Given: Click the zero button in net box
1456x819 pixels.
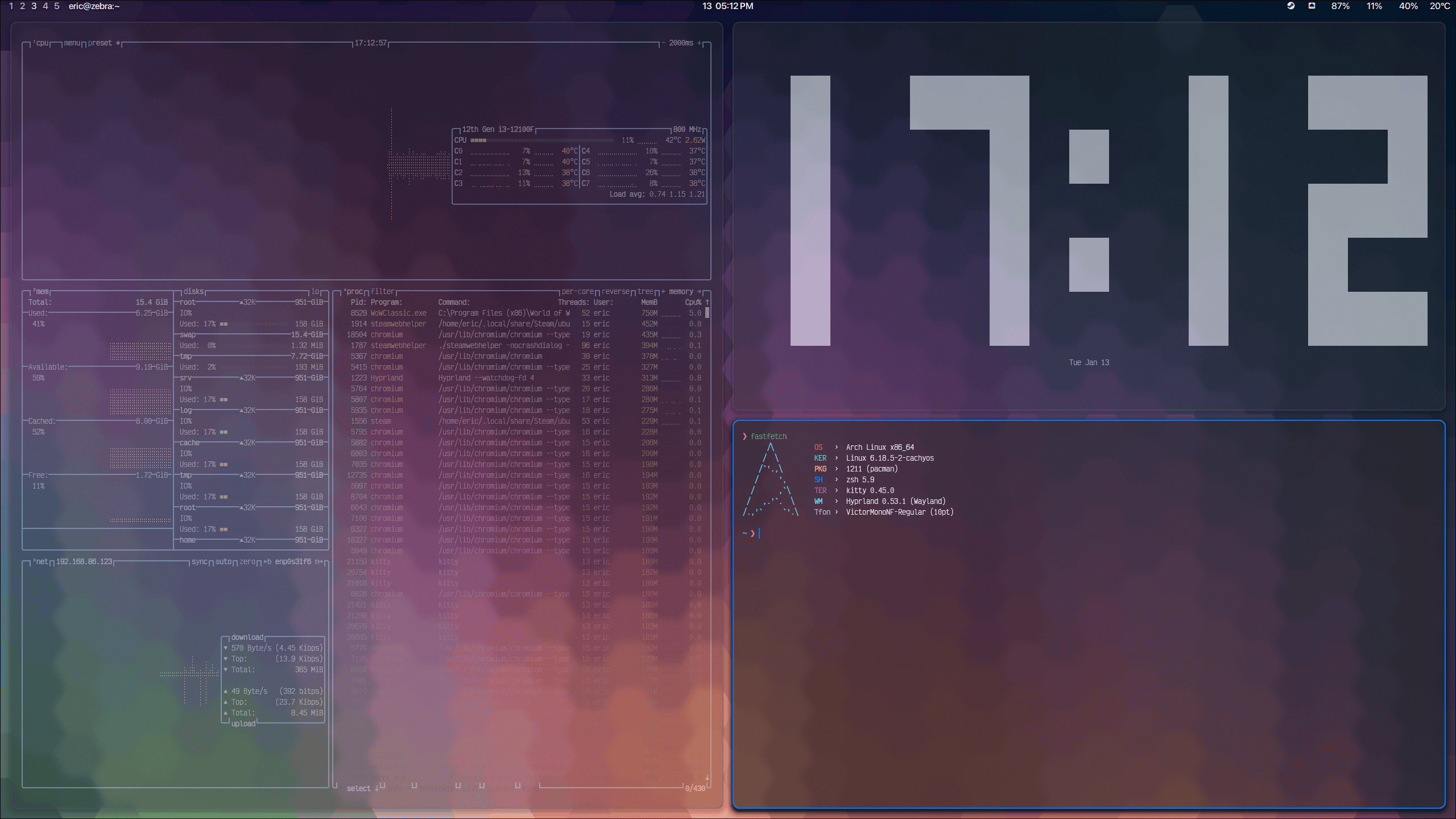Looking at the screenshot, I should (247, 561).
